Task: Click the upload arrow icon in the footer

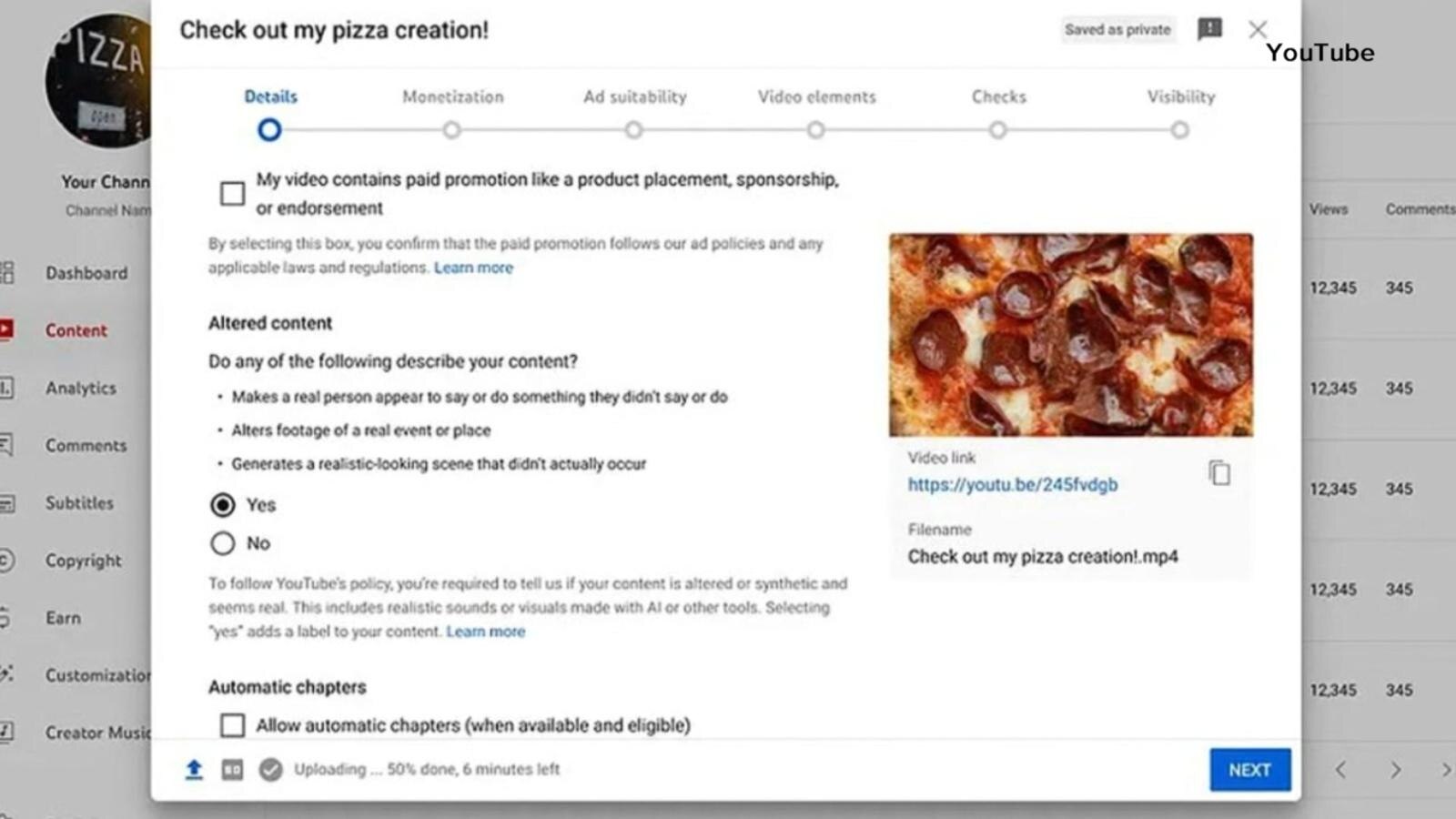Action: (x=194, y=770)
